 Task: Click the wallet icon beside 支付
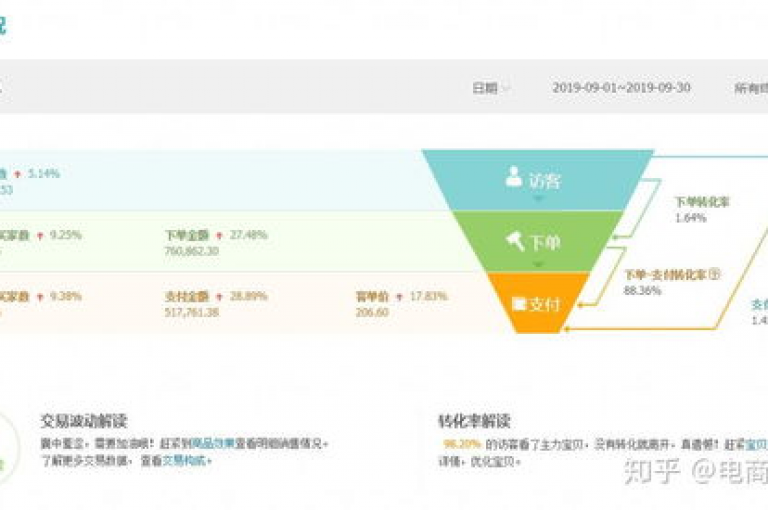pos(519,304)
